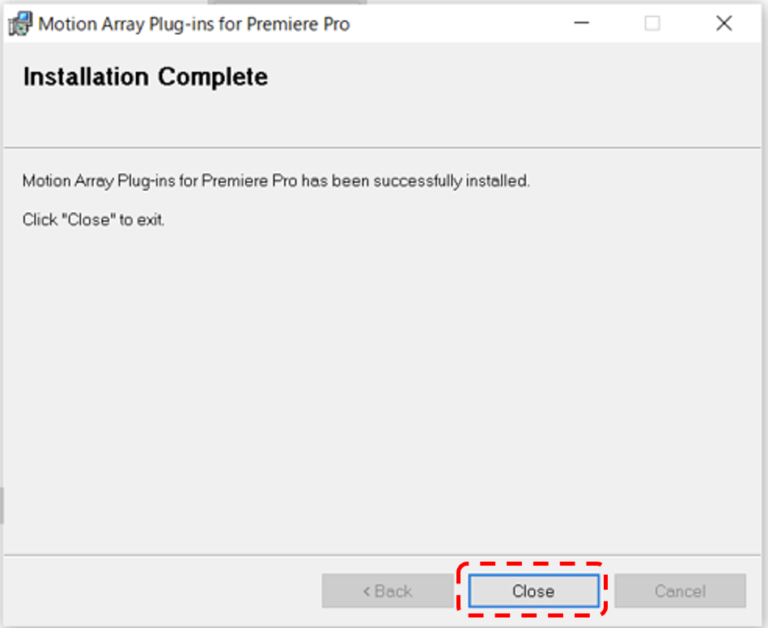Click the grey bar above the title bar
This screenshot has height=628, width=768.
tap(287, 2)
